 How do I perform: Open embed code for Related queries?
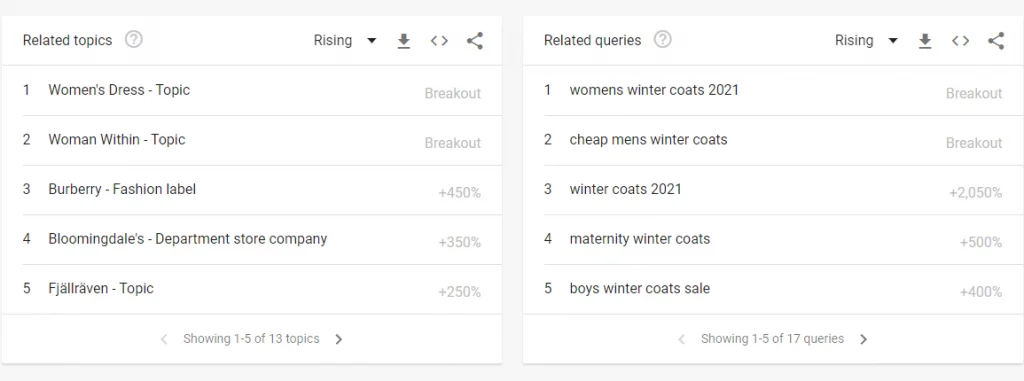pyautogui.click(x=960, y=41)
